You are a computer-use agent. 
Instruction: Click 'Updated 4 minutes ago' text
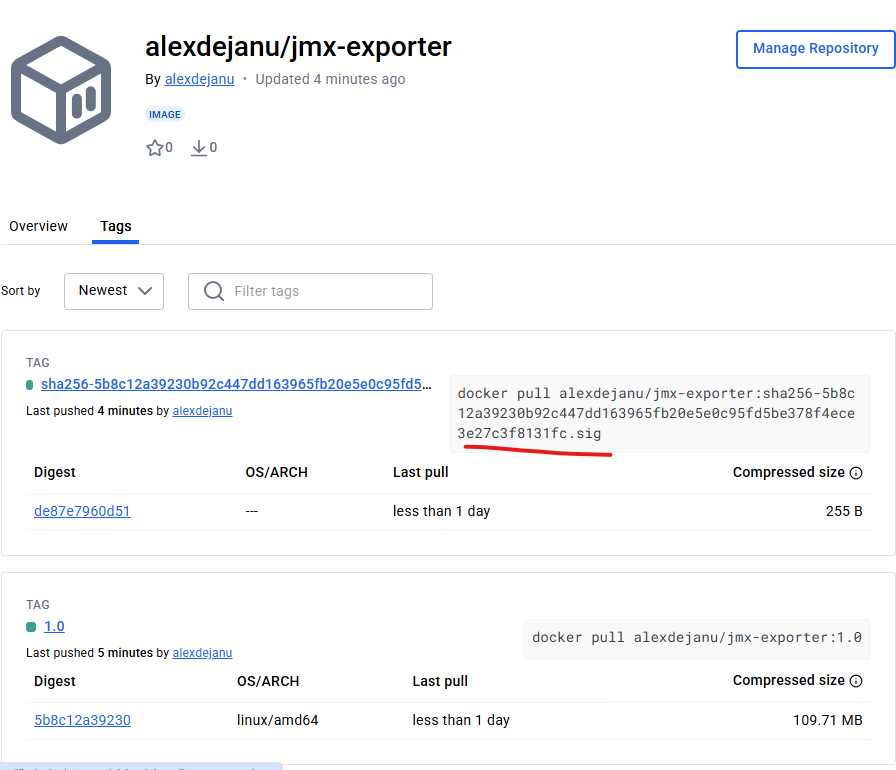330,79
